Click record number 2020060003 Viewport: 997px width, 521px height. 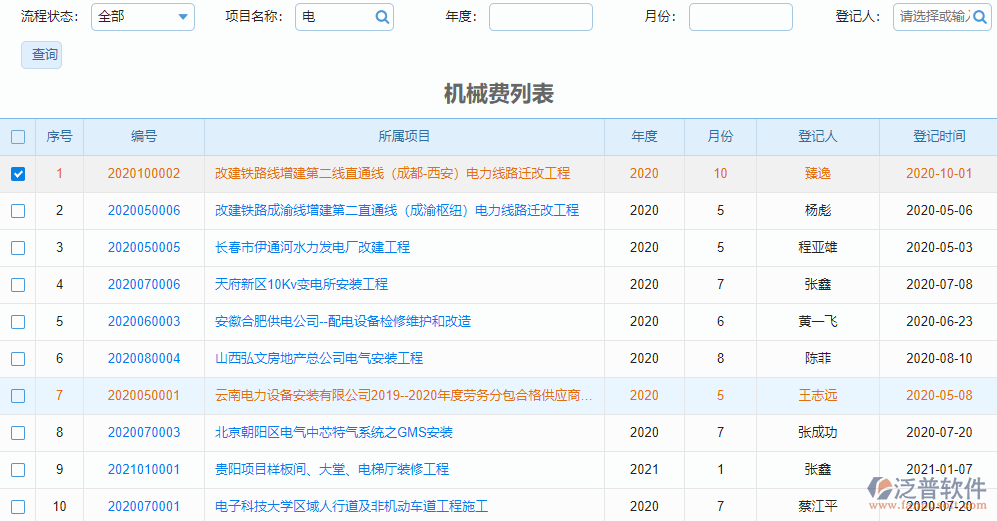pos(144,322)
